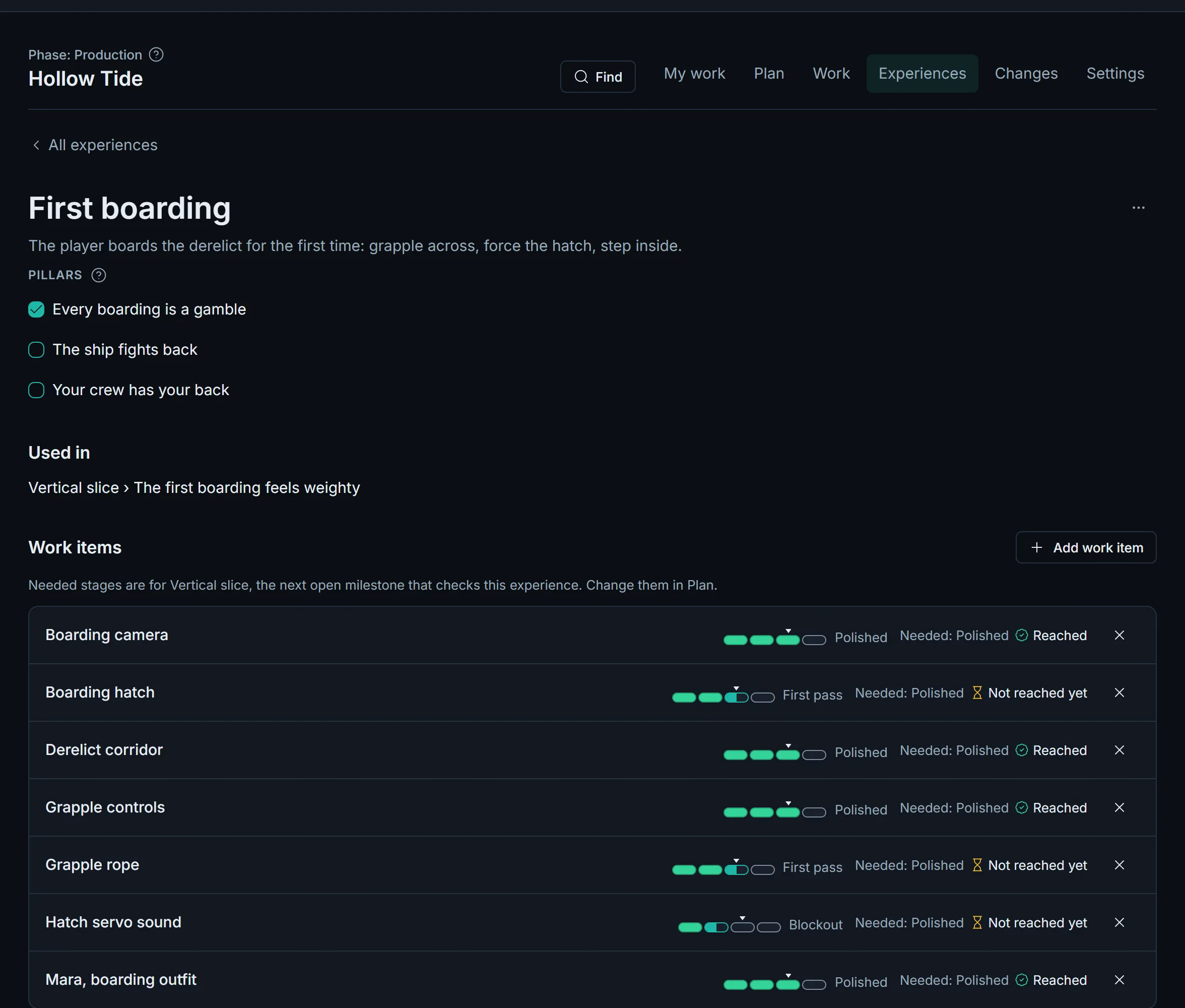Click the Hollow Tide project title
1185x1008 pixels.
[x=86, y=79]
